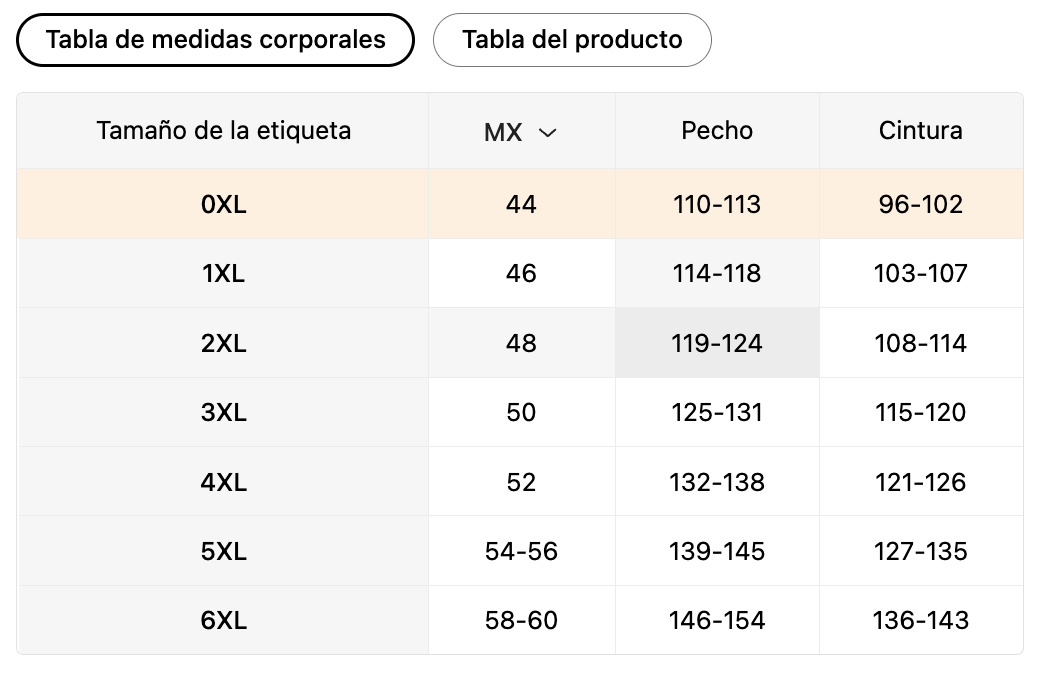Screen dimensions: 1050x676
Task: Pick the 4XL label cell
Action: (223, 482)
